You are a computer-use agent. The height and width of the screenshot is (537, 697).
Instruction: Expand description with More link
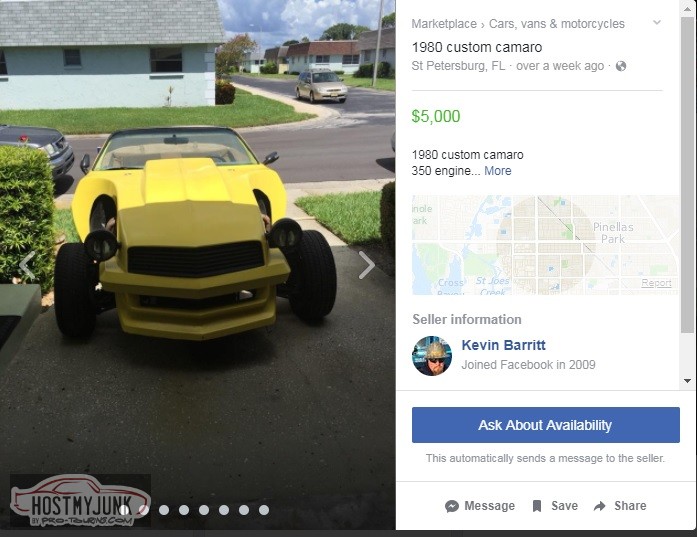click(498, 171)
